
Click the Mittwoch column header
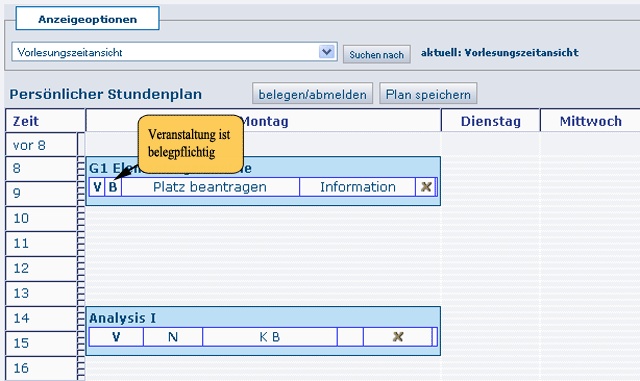pos(591,121)
